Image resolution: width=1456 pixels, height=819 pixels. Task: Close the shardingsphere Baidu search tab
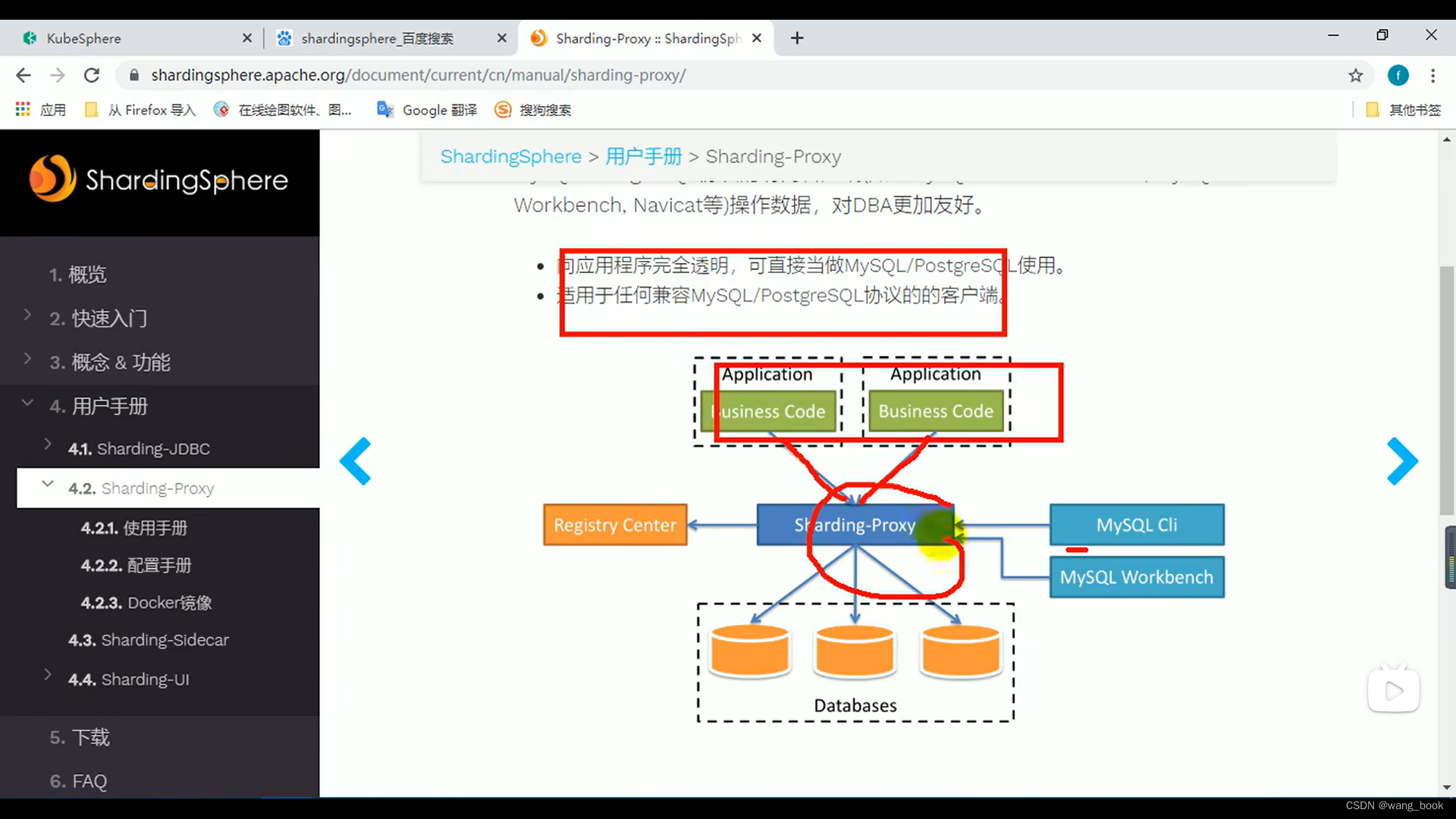click(502, 38)
